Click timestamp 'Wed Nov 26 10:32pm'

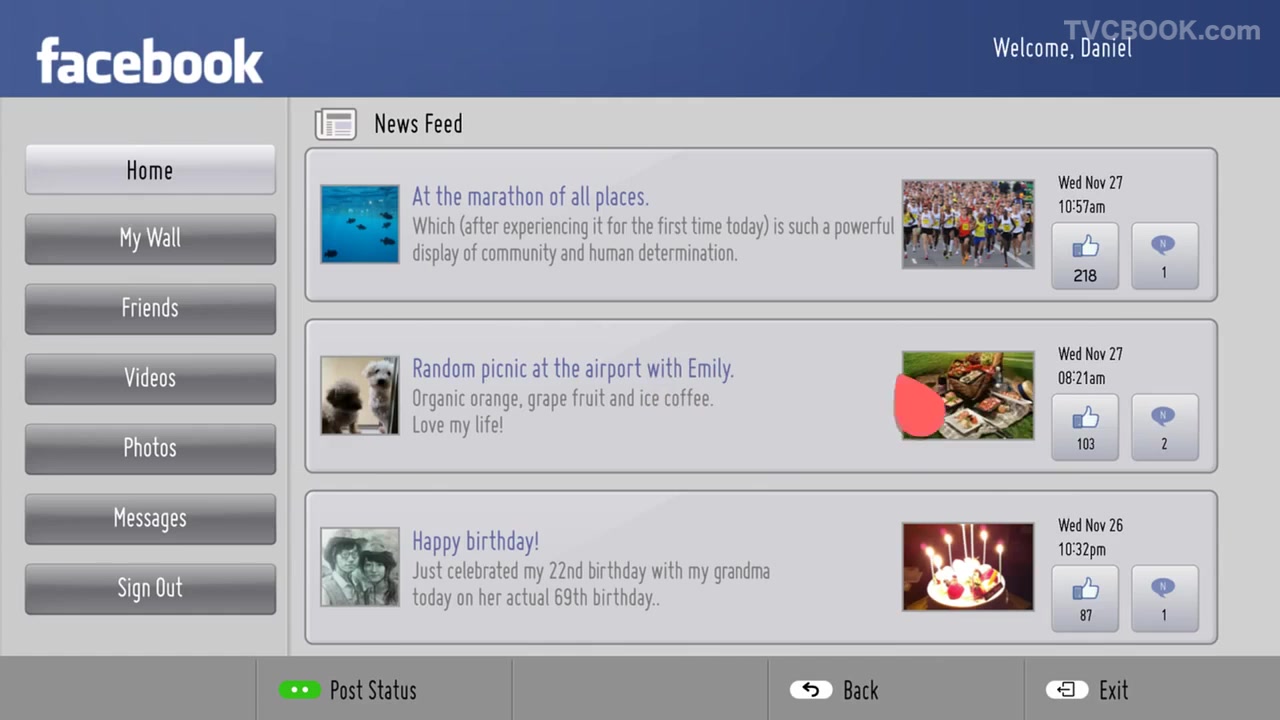coord(1090,537)
